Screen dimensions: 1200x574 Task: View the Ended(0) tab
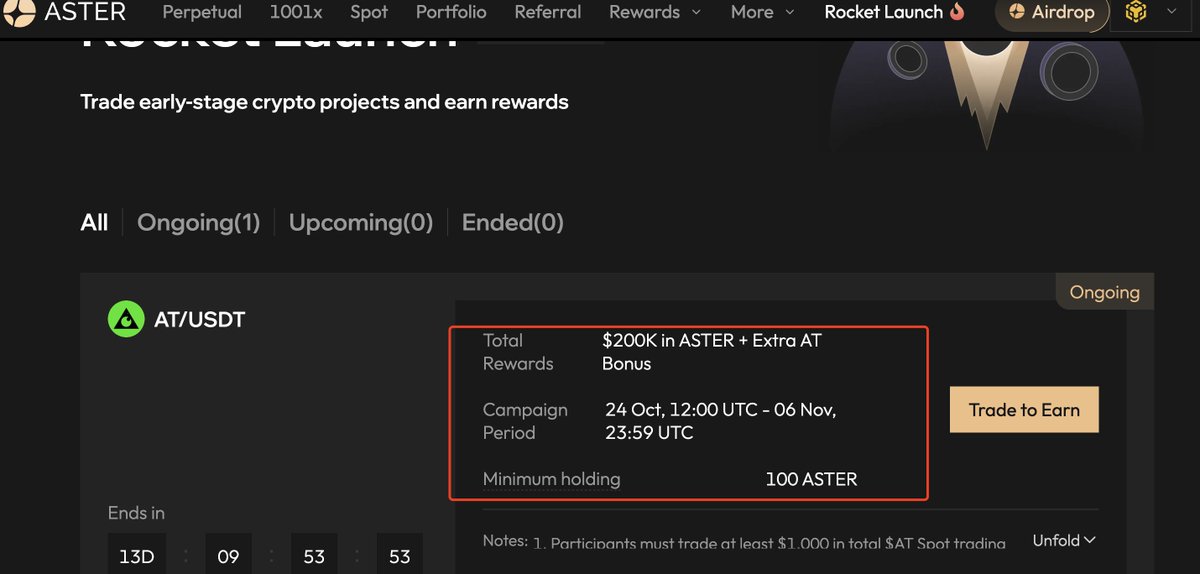click(512, 222)
